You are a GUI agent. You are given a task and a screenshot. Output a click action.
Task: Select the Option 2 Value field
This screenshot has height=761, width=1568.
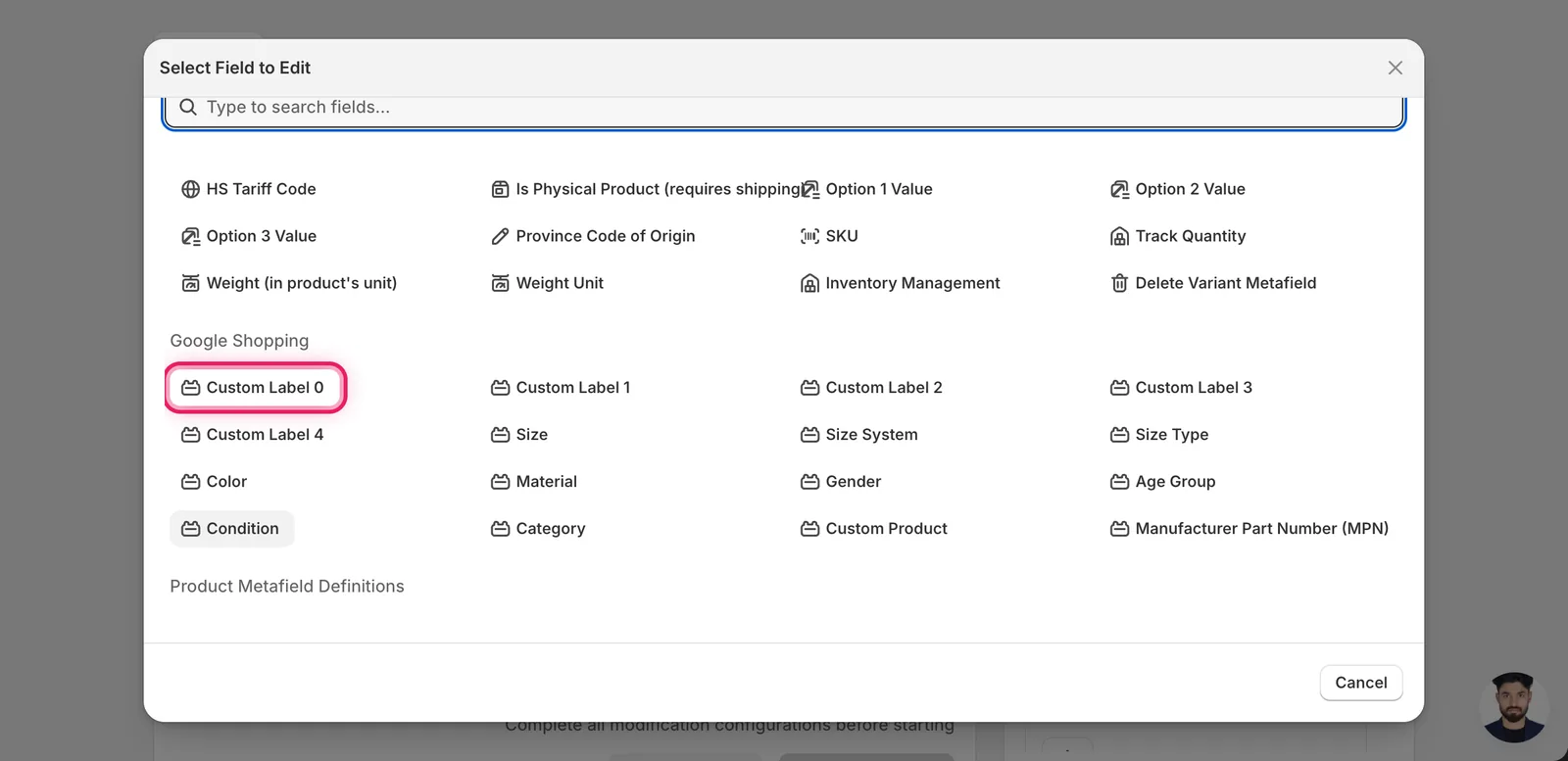tap(1179, 189)
